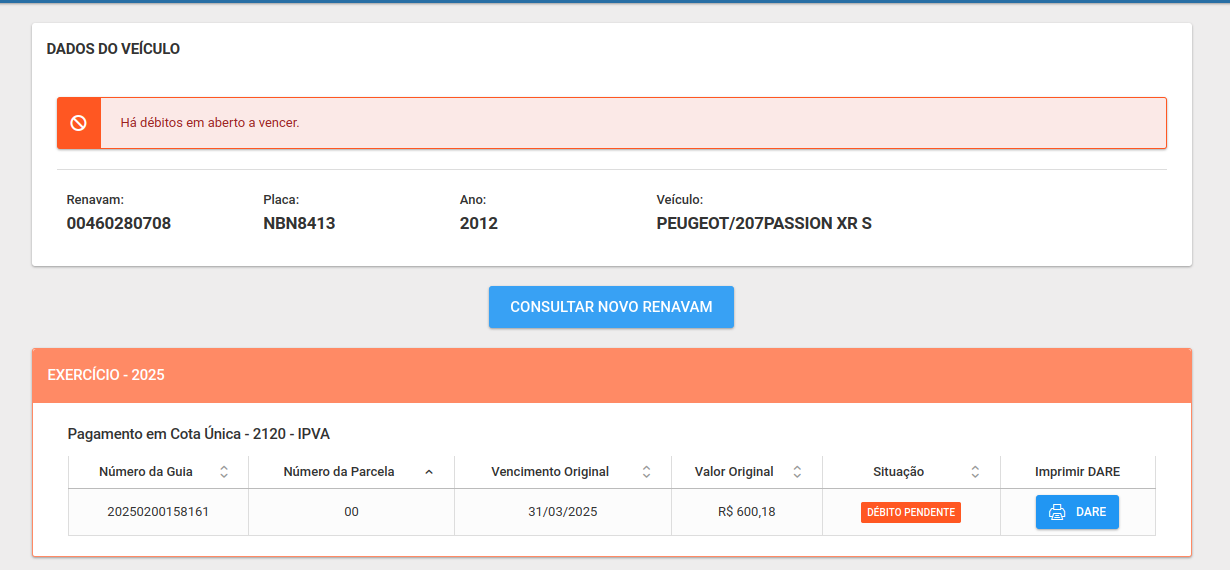Viewport: 1230px width, 570px height.
Task: Sort table by Vencimento Original arrows
Action: tap(647, 472)
